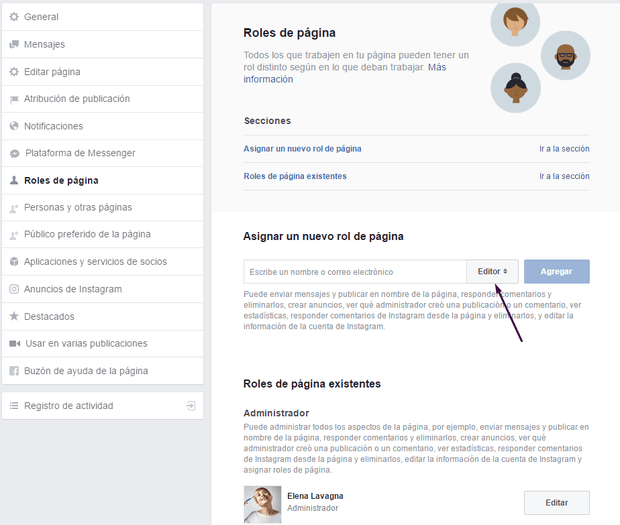
Task: Click the star icon beside Destacados
Action: [x=14, y=316]
